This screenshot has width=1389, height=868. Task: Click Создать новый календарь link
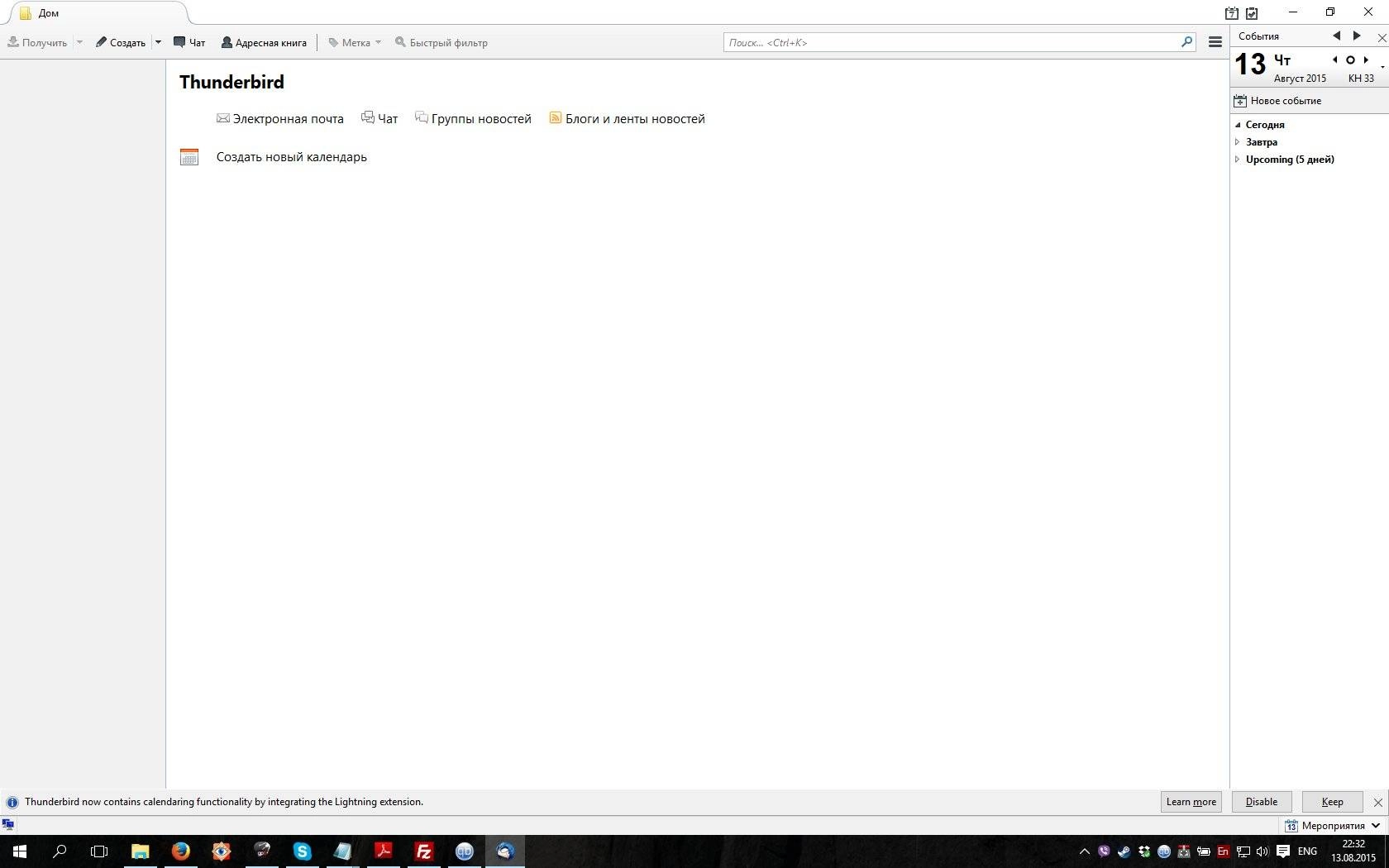point(292,157)
